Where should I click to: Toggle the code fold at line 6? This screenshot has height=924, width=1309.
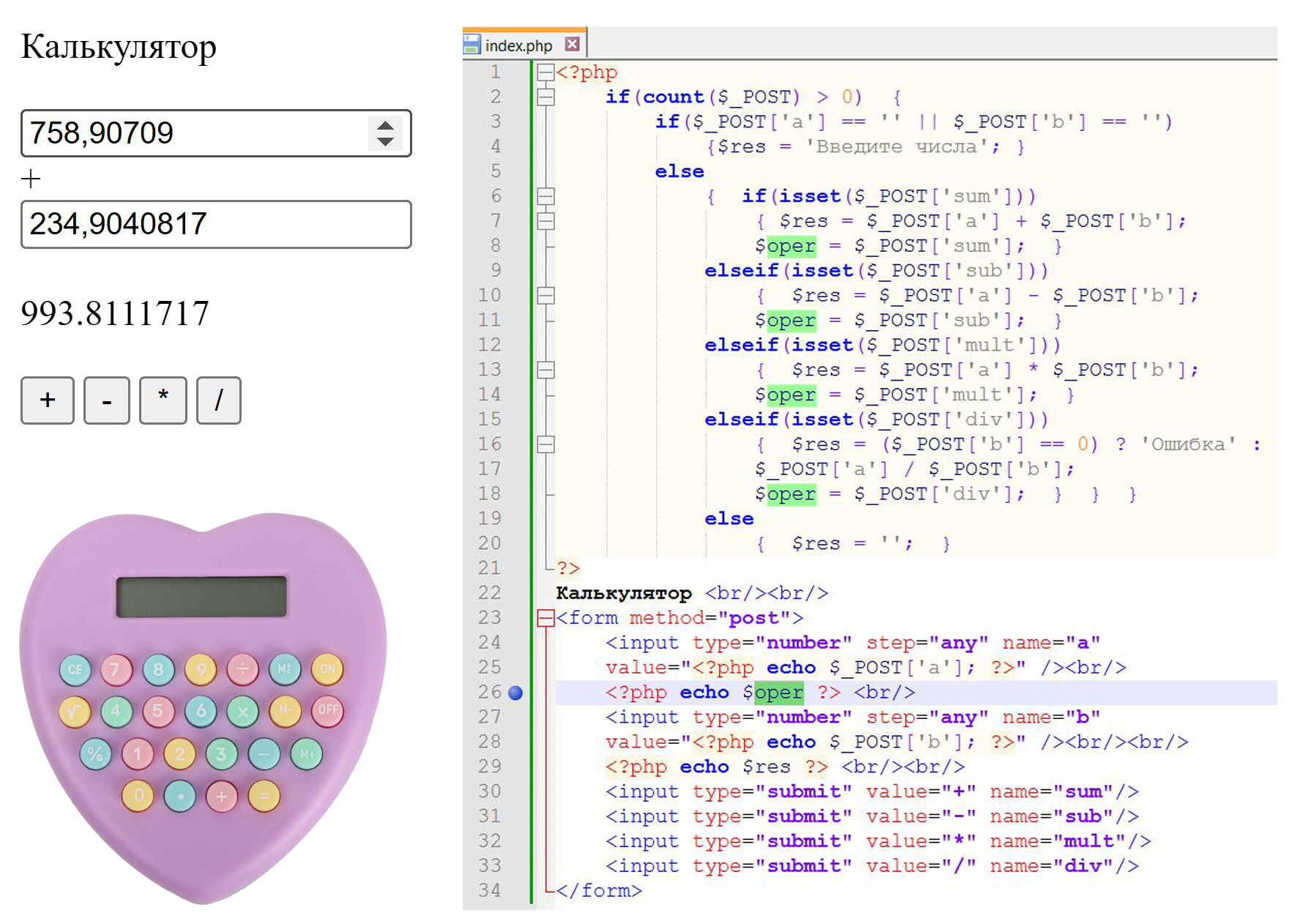(545, 196)
